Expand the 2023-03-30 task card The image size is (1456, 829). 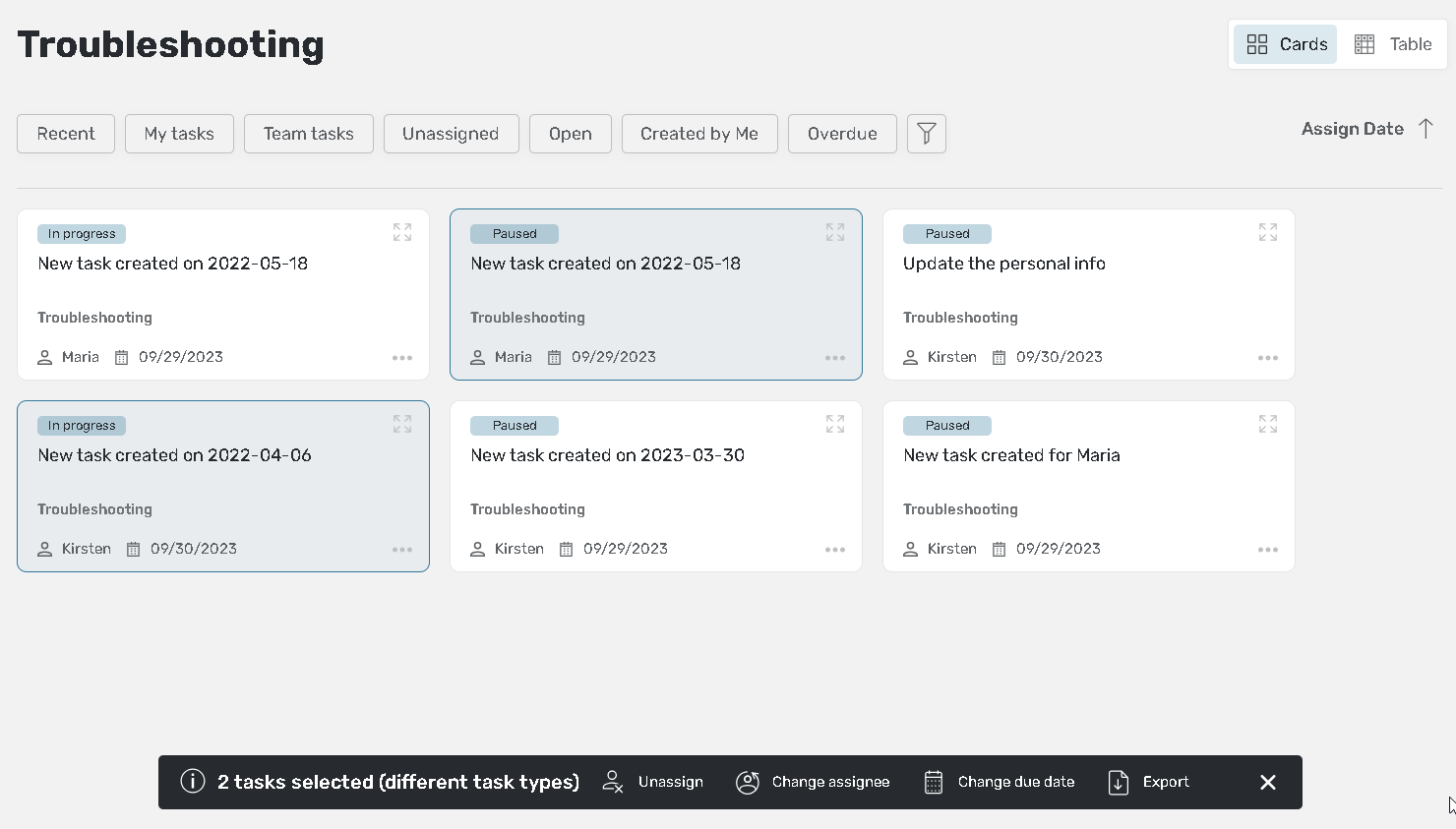(834, 424)
